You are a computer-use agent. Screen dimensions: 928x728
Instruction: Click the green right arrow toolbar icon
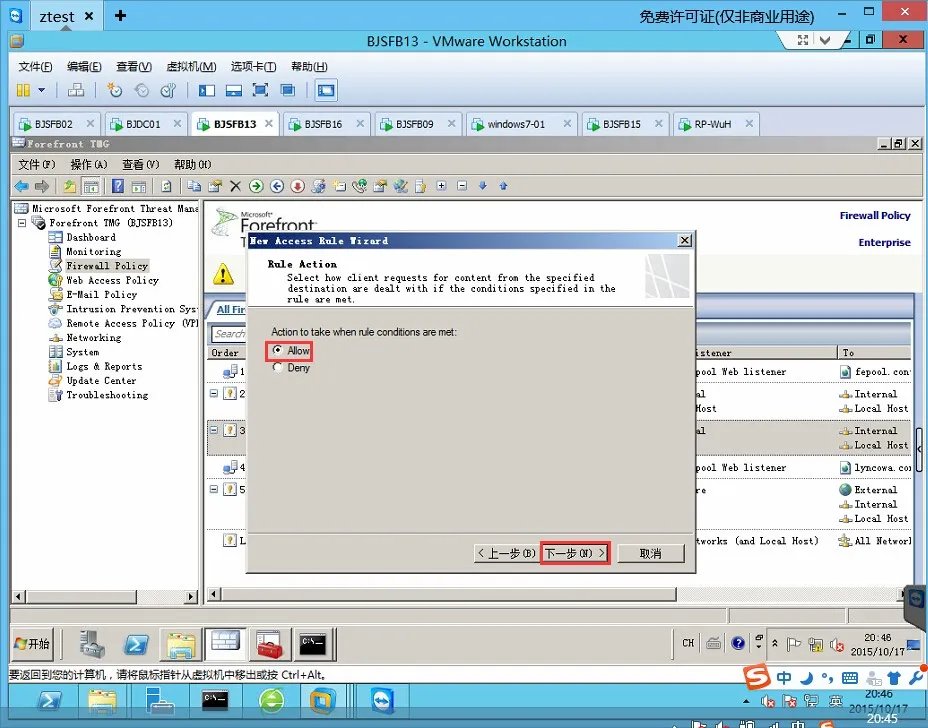pos(256,186)
